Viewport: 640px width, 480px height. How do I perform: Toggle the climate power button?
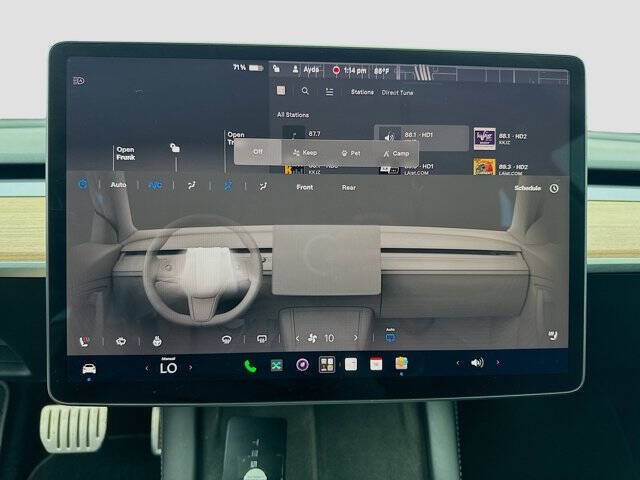[82, 184]
